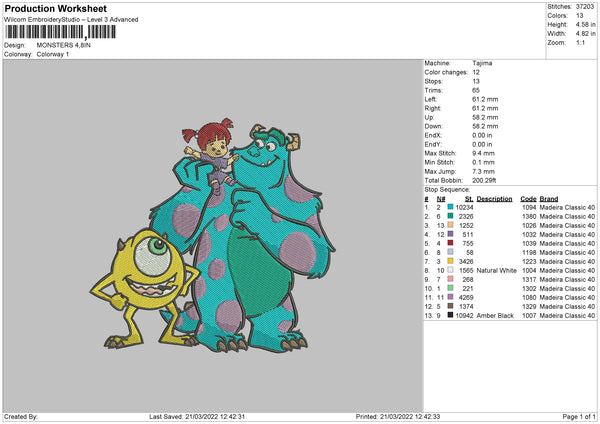Select the Min Stitch value '0.1 mm'
Image resolution: width=600 pixels, height=424 pixels.
tap(483, 162)
